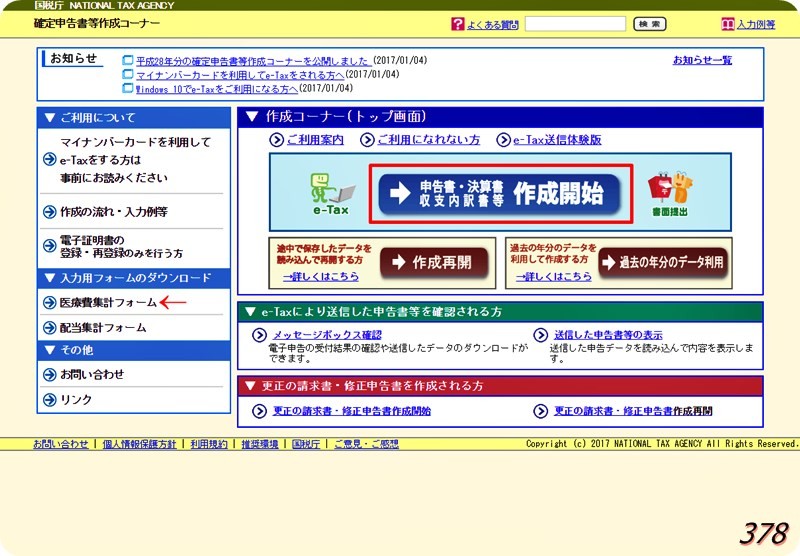Click the arrow icon beside 作成の流れ・入力例等

49,212
